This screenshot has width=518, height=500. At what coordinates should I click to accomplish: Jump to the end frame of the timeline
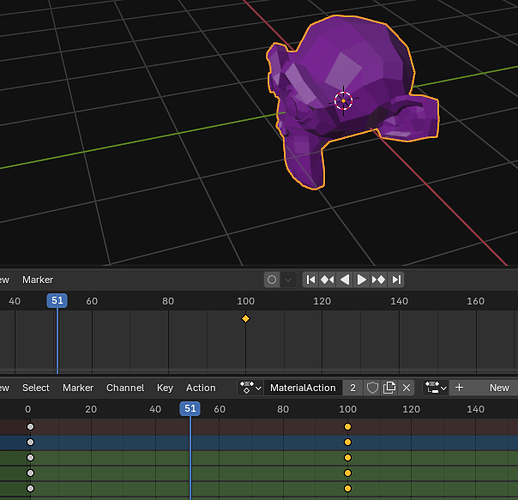(x=396, y=280)
